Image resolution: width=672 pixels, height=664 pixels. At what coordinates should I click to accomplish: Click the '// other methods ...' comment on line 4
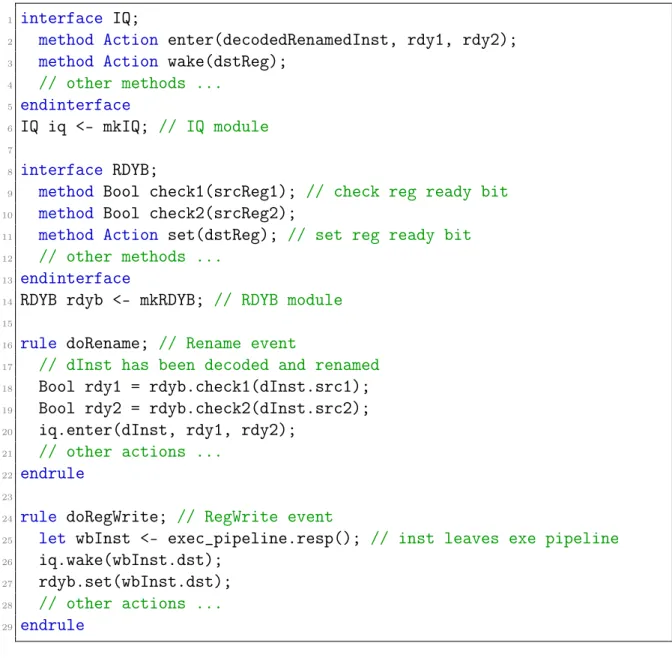tap(130, 84)
